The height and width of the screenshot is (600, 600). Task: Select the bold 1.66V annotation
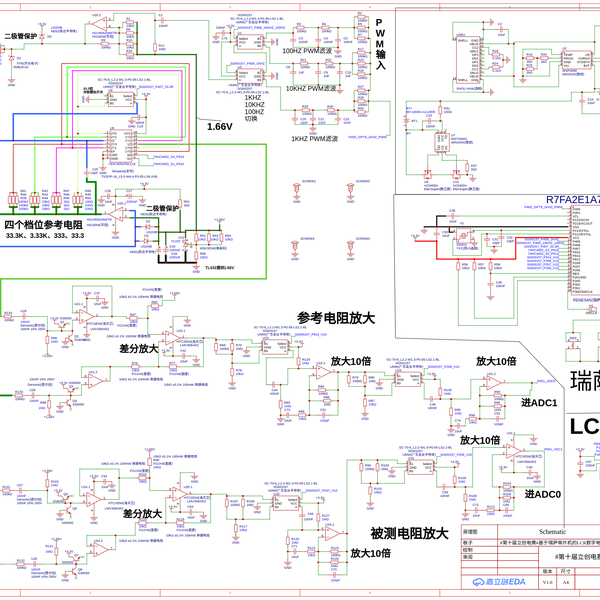pos(220,127)
